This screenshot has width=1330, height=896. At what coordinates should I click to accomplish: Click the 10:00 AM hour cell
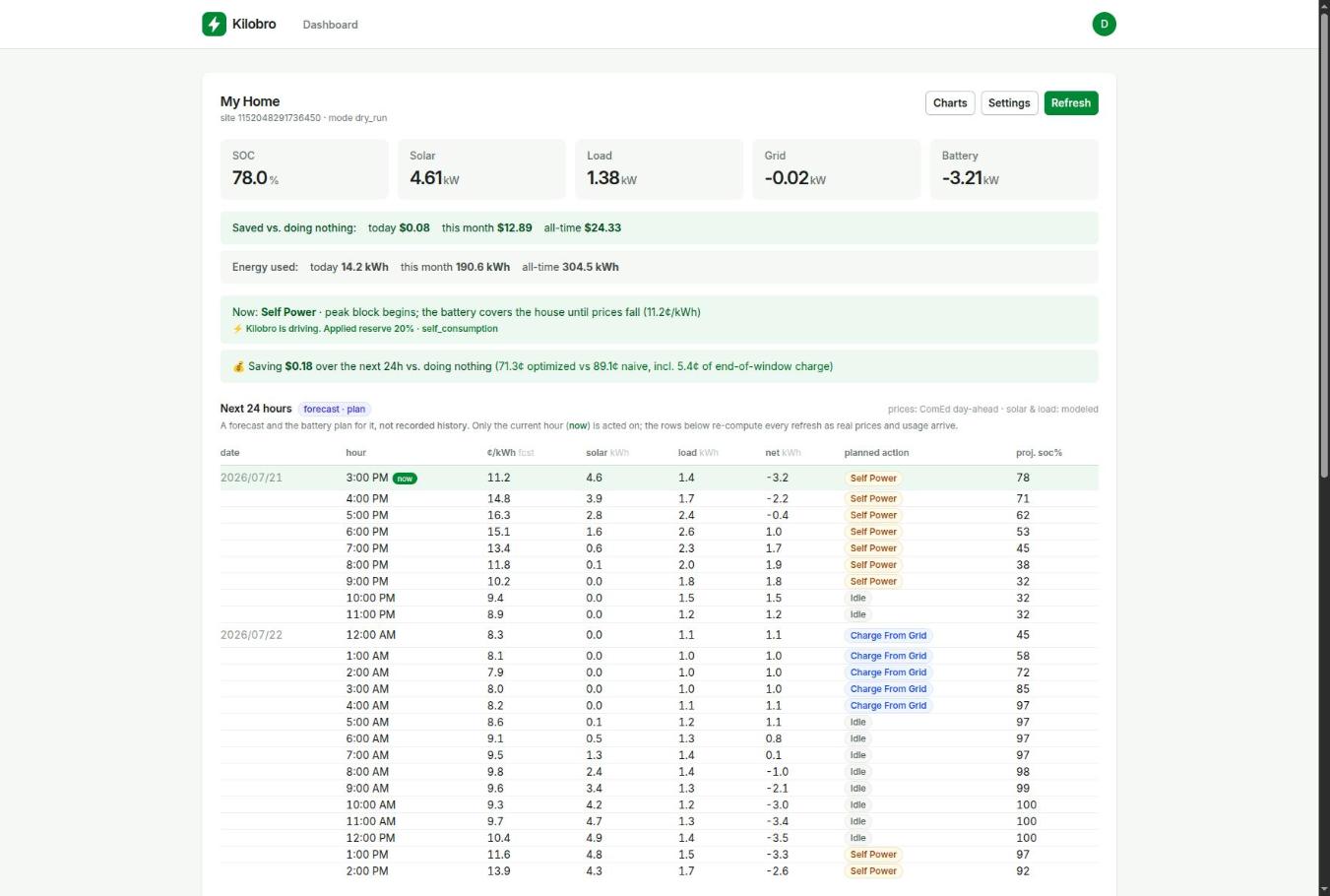tap(370, 804)
